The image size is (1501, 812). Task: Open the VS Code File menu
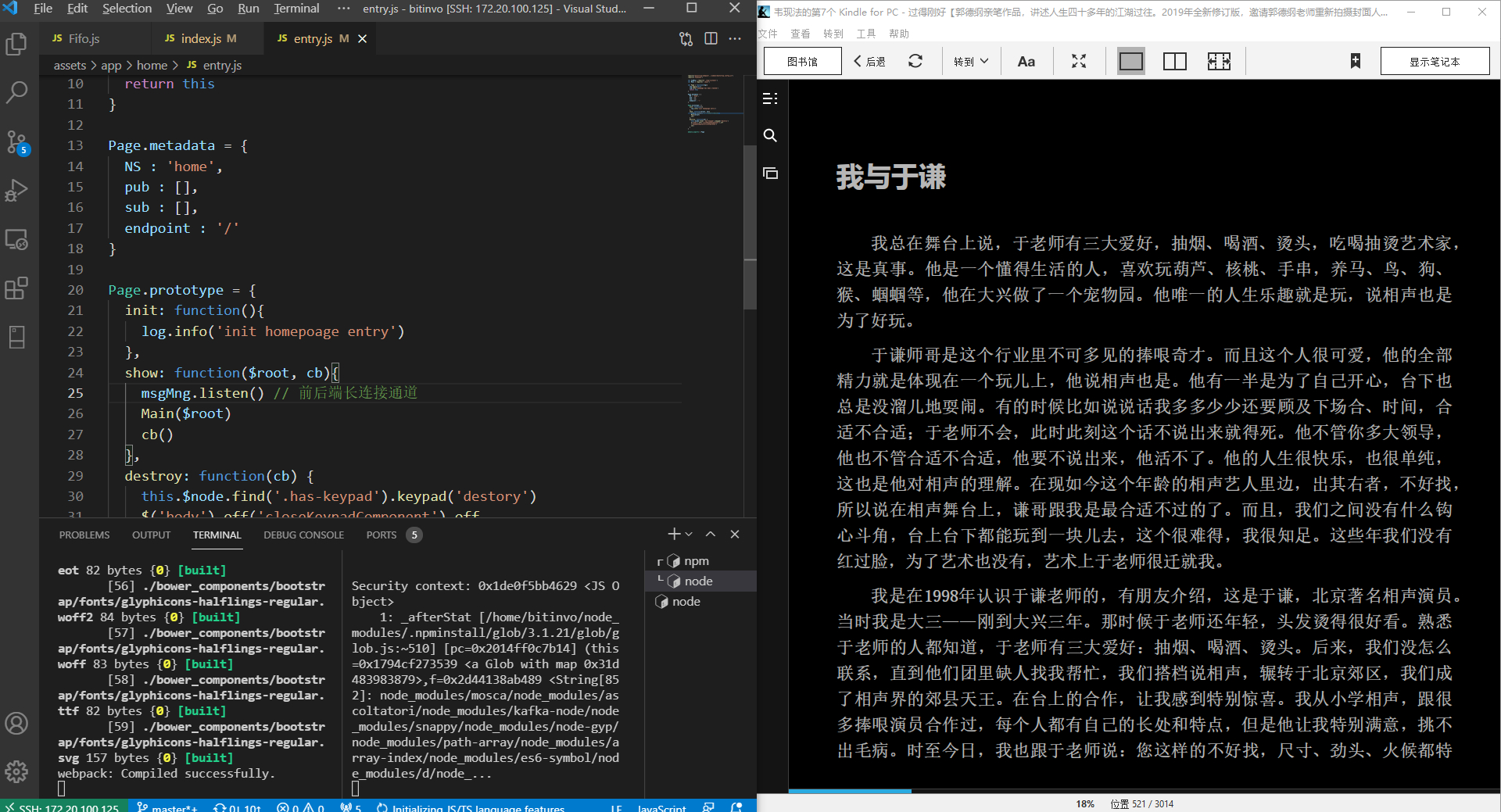[x=43, y=8]
